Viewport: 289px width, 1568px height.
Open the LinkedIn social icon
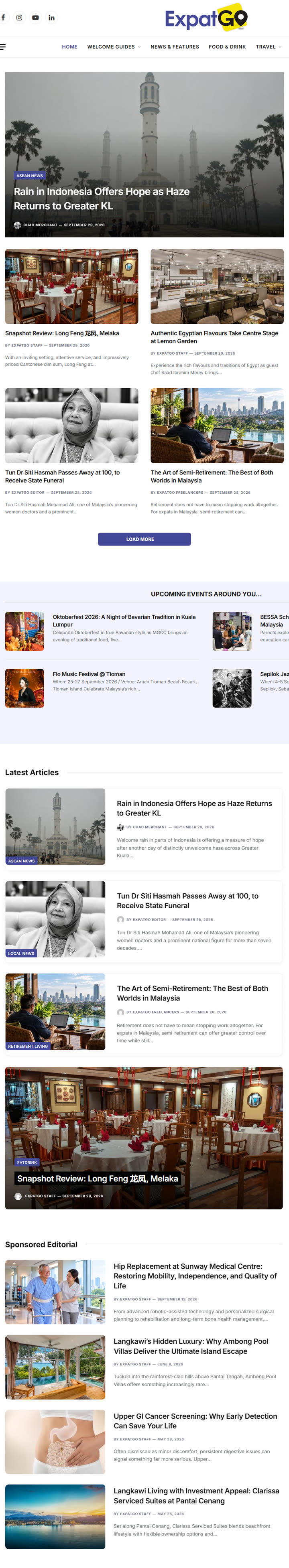52,18
